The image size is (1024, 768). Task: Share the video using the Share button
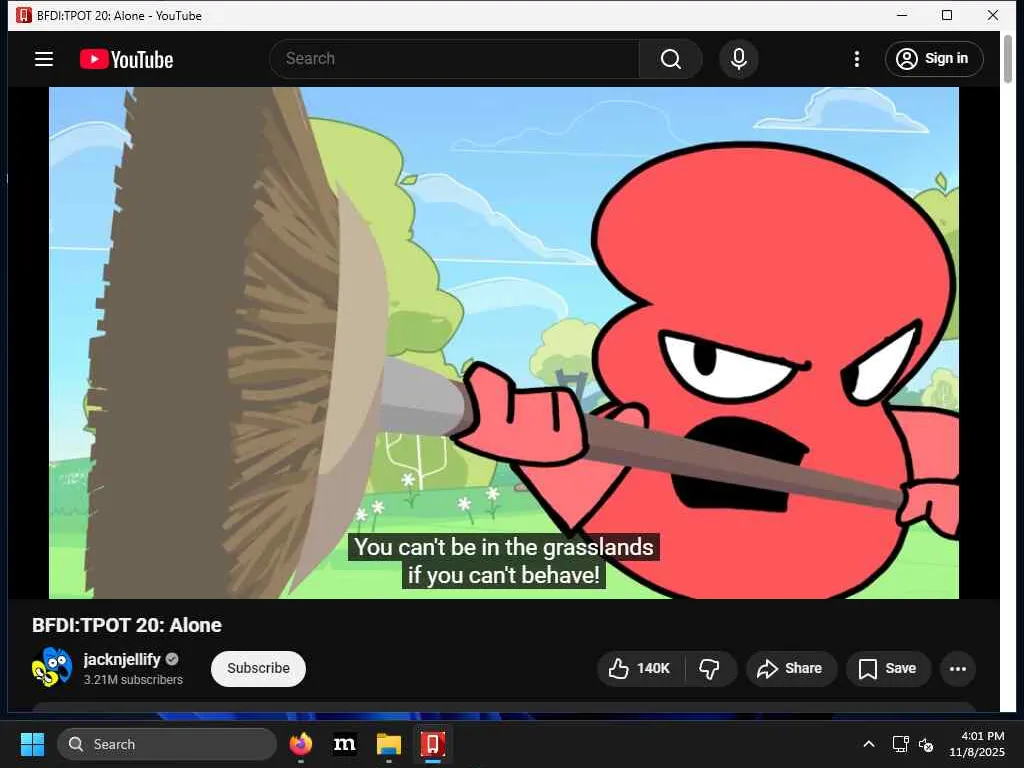pyautogui.click(x=790, y=668)
